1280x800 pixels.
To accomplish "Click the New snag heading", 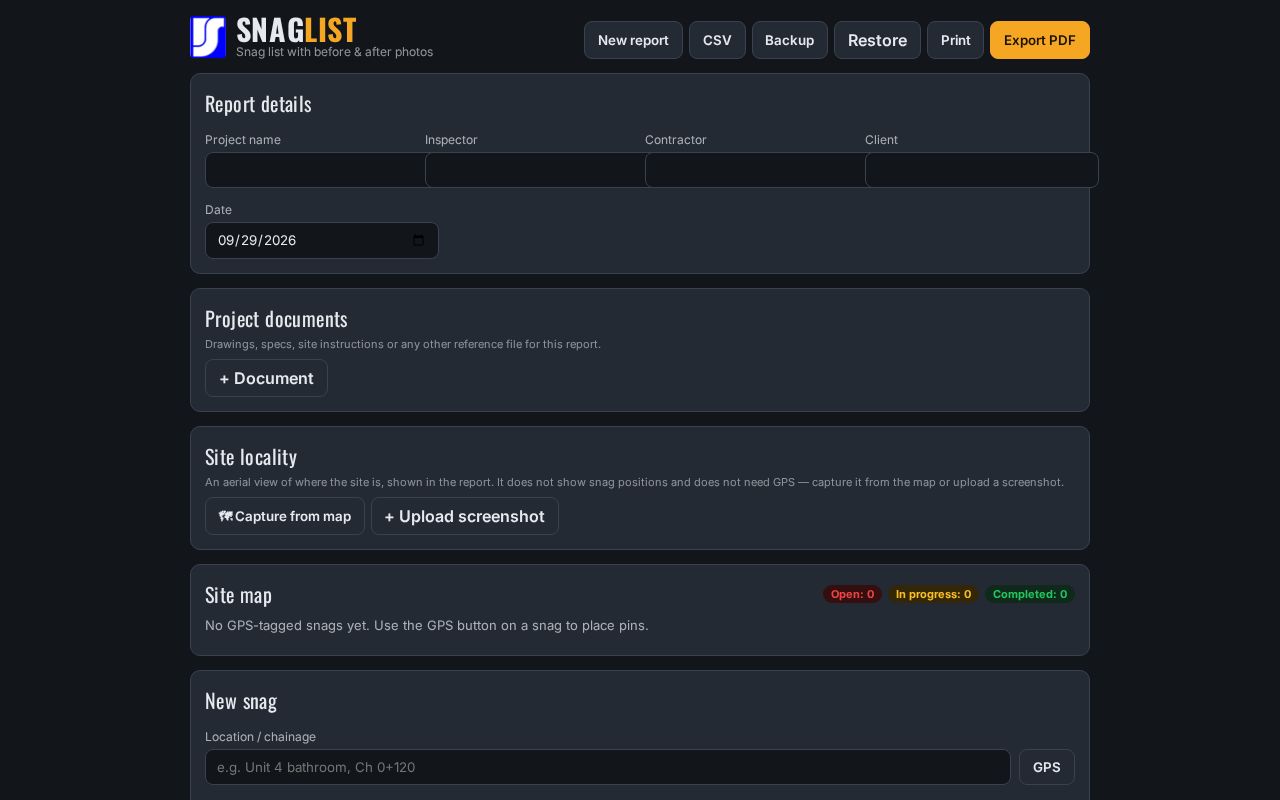I will [x=241, y=701].
